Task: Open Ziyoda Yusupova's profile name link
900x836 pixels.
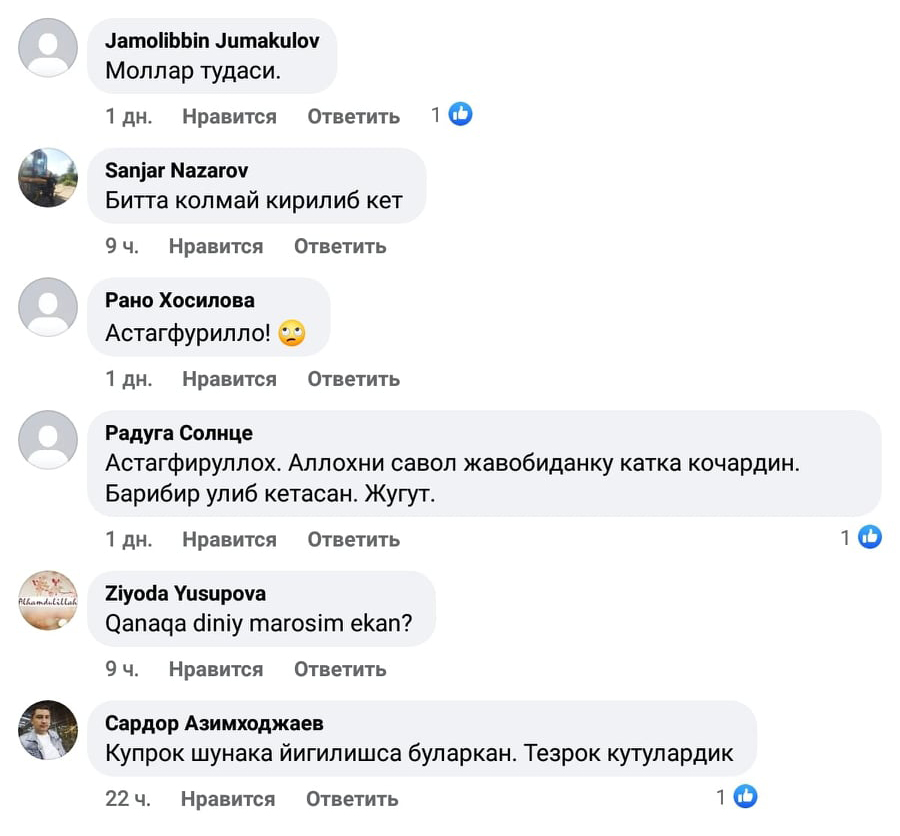Action: [185, 594]
